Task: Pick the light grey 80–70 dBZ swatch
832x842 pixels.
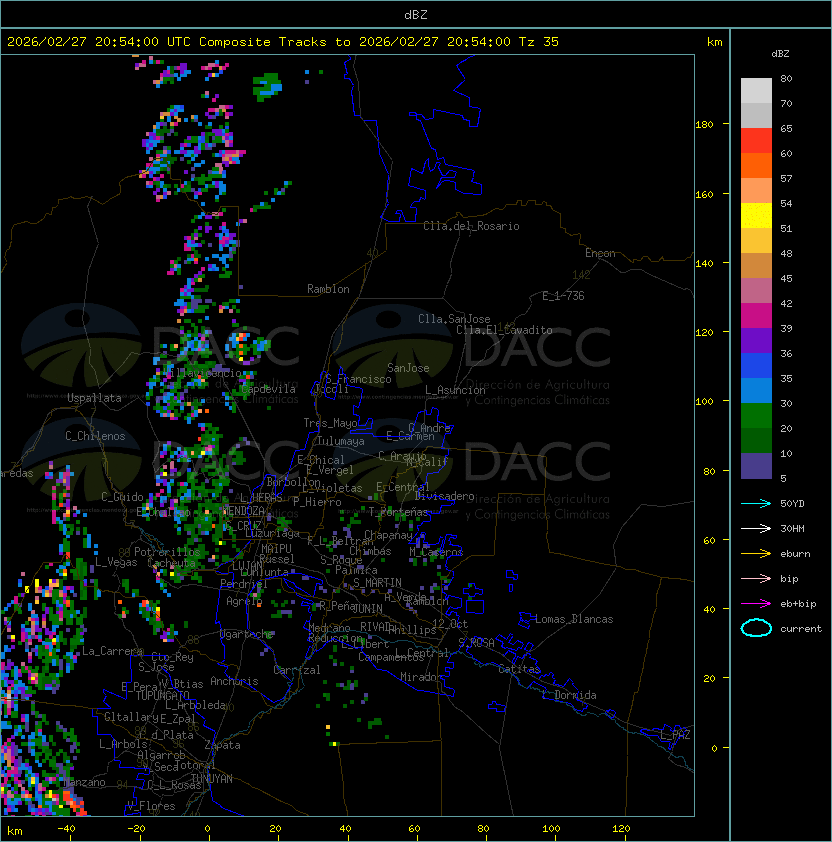Action: click(x=756, y=91)
